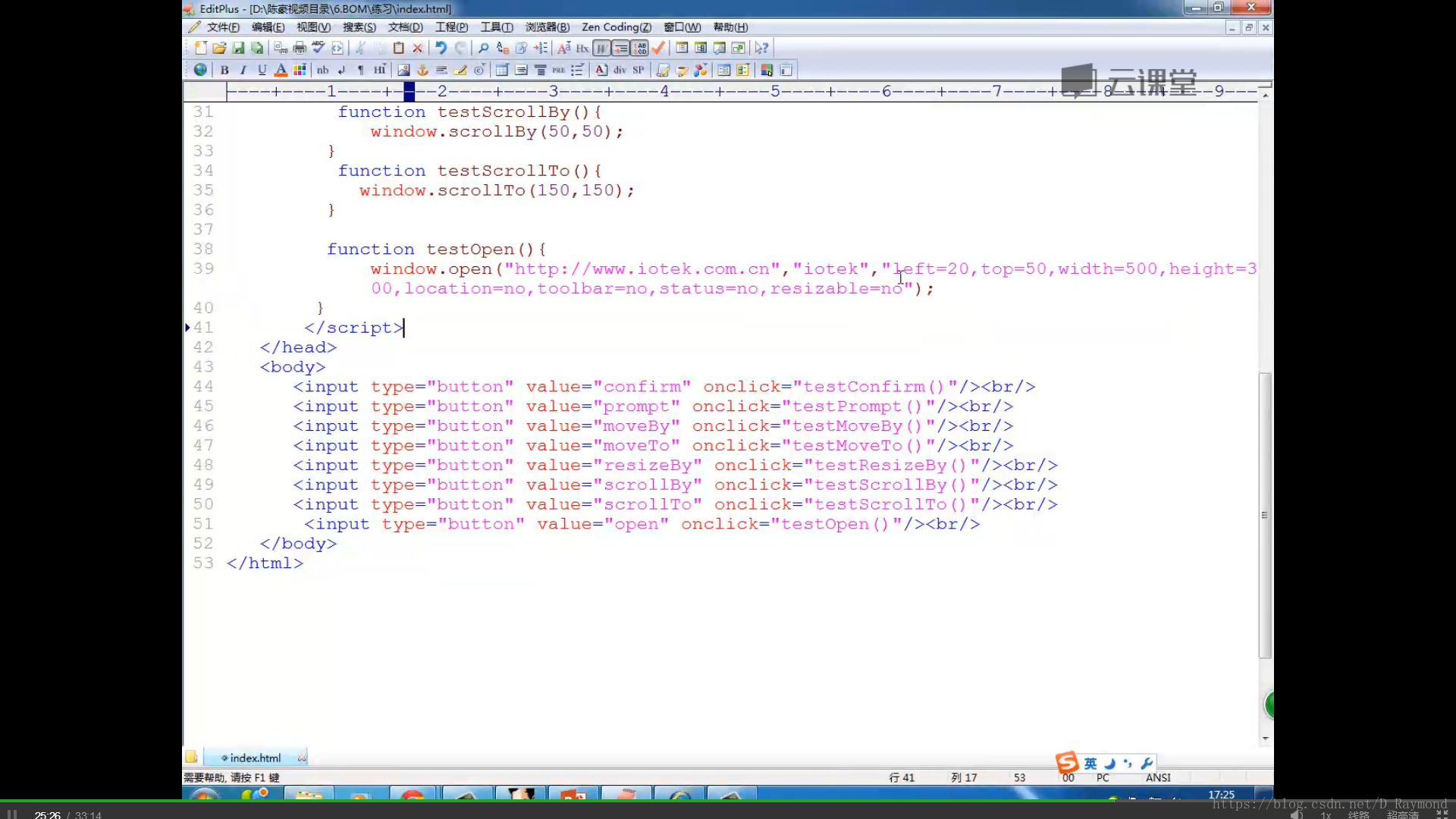Open Find with the magnifier icon

coord(483,48)
